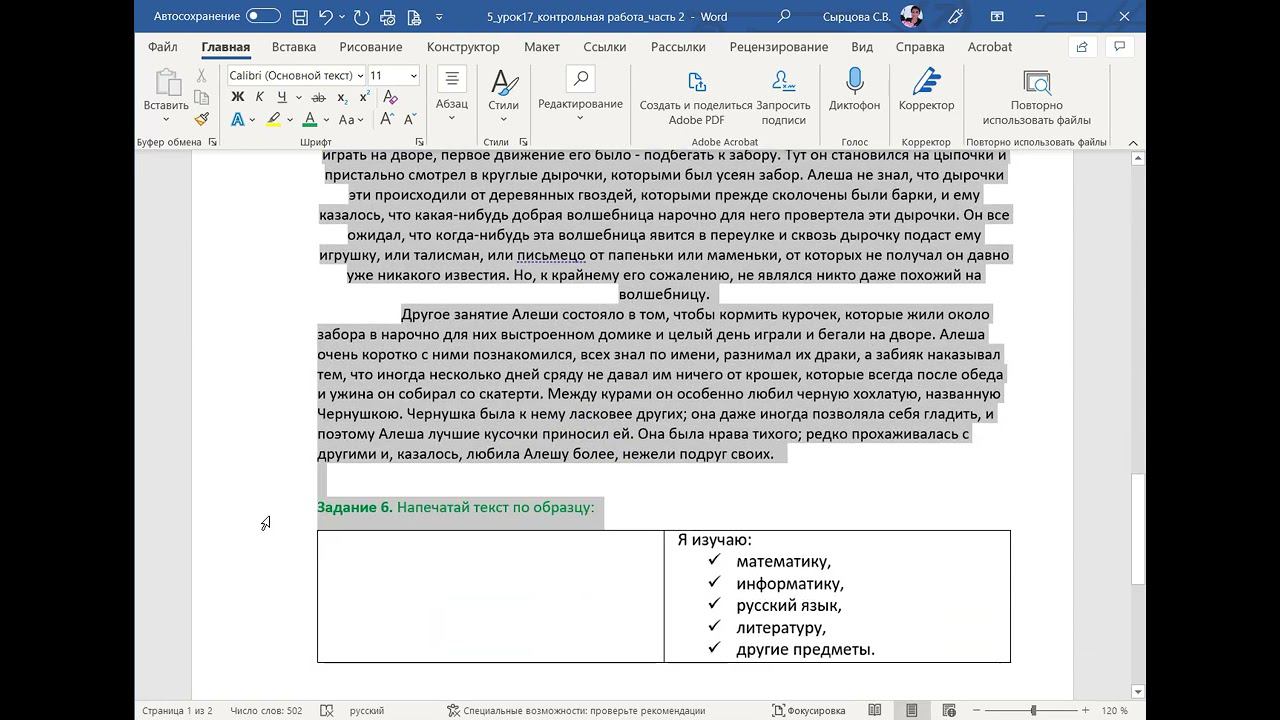The width and height of the screenshot is (1280, 720).
Task: Click Создать и поделиться Adobe PDF
Action: click(x=696, y=98)
